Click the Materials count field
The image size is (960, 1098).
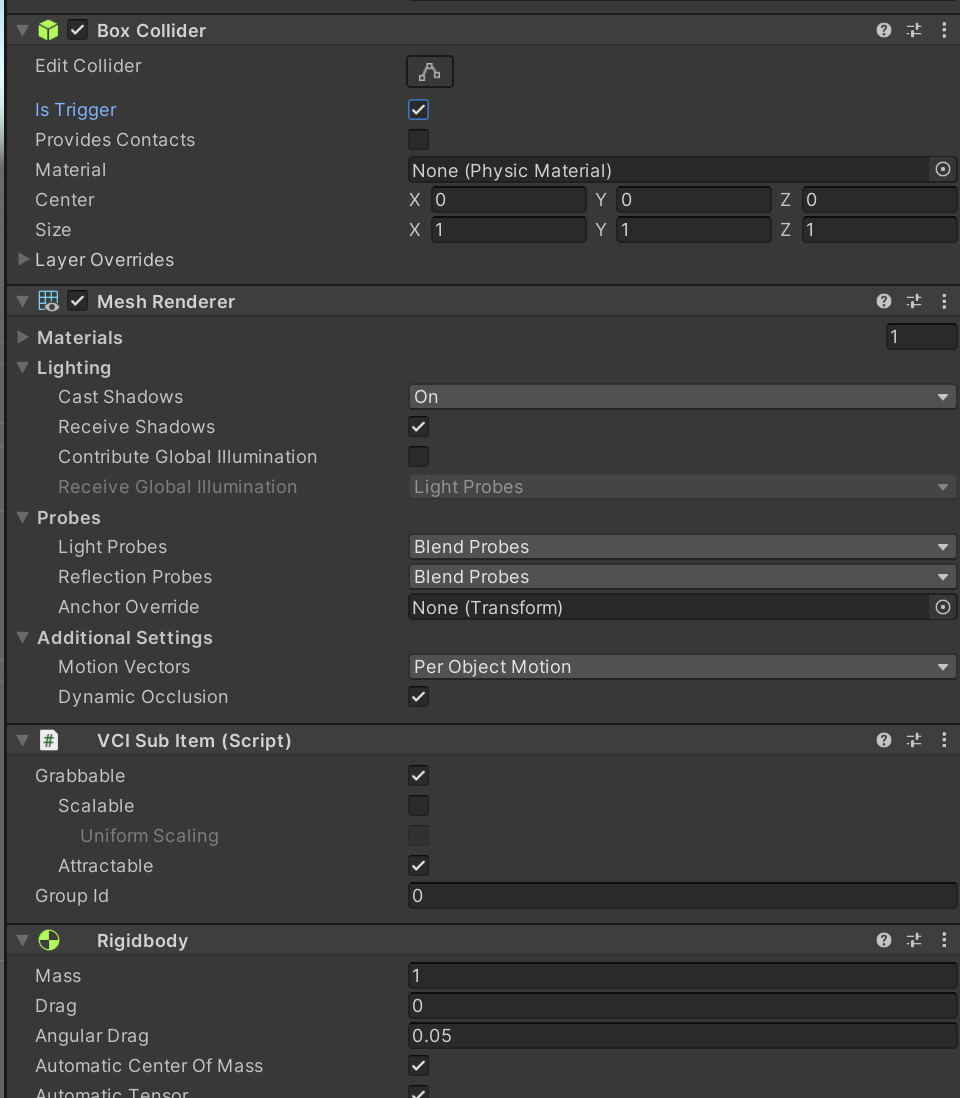(921, 337)
